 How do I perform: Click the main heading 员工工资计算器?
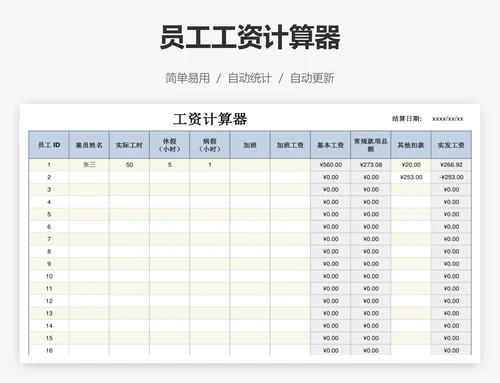[x=250, y=37]
